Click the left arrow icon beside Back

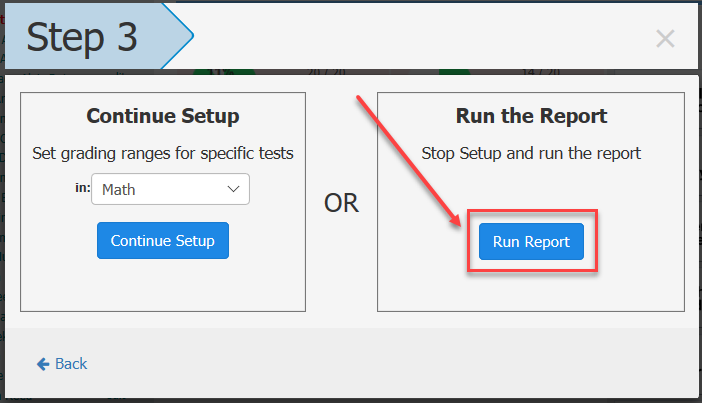[43, 364]
